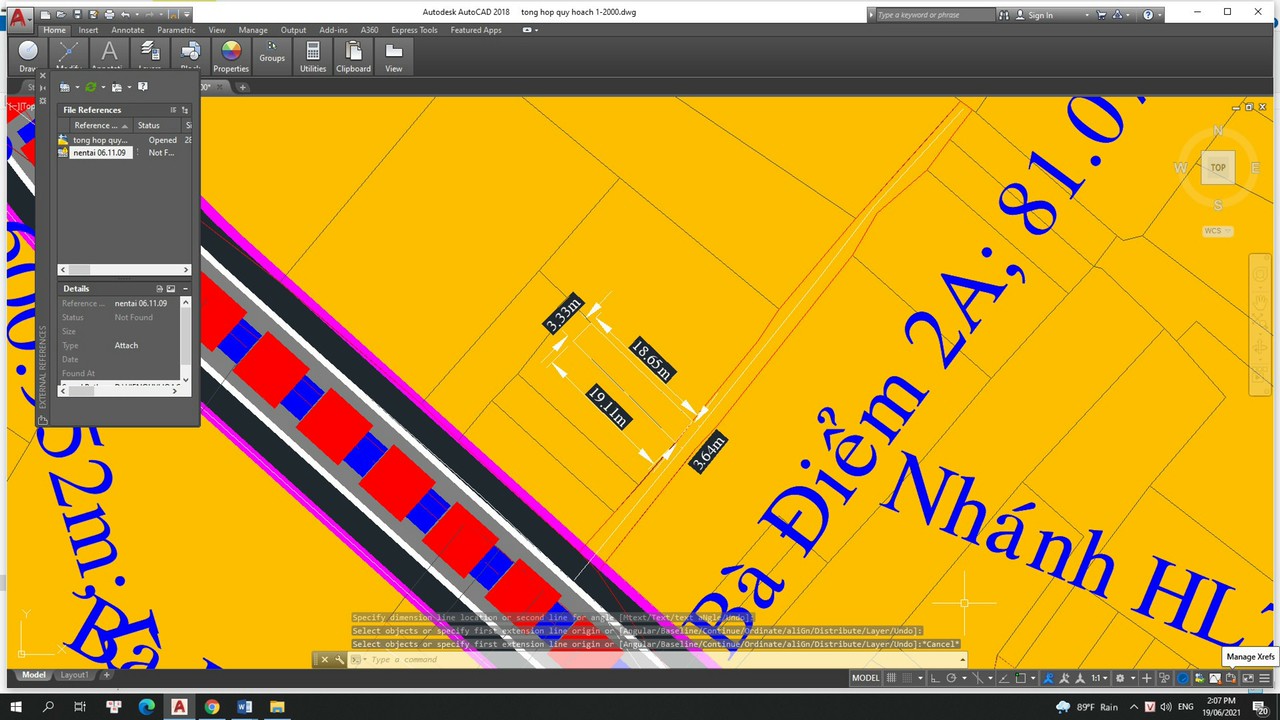Switch to the Parametric ribbon tab
This screenshot has width=1280, height=720.
(176, 30)
